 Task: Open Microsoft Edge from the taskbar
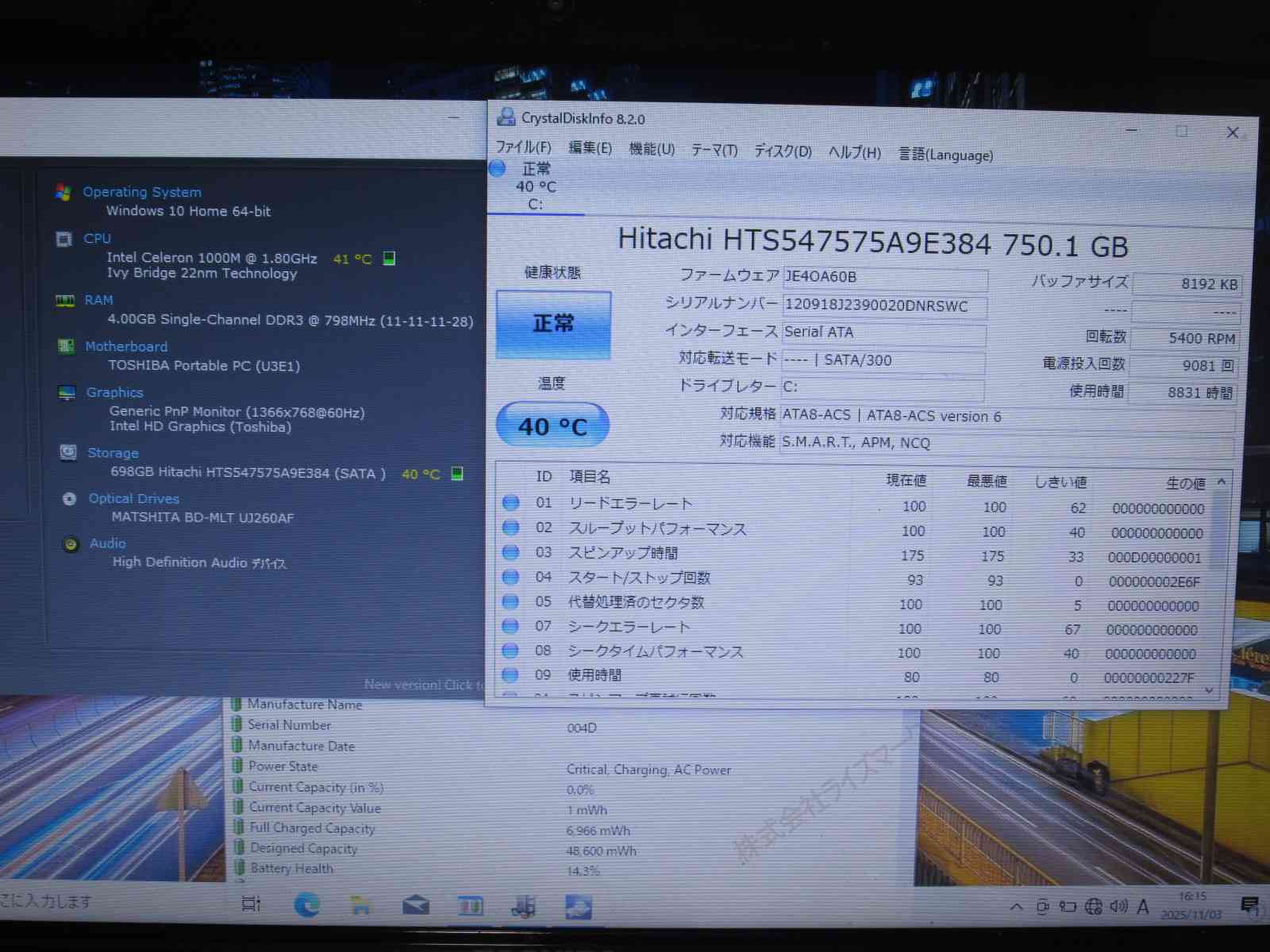pos(307,904)
